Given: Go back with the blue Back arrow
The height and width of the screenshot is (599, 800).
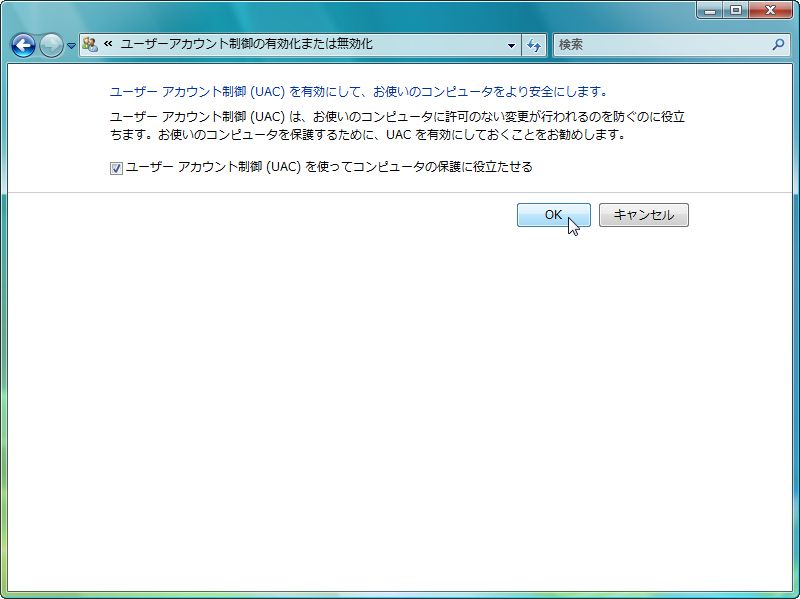Looking at the screenshot, I should coord(23,45).
